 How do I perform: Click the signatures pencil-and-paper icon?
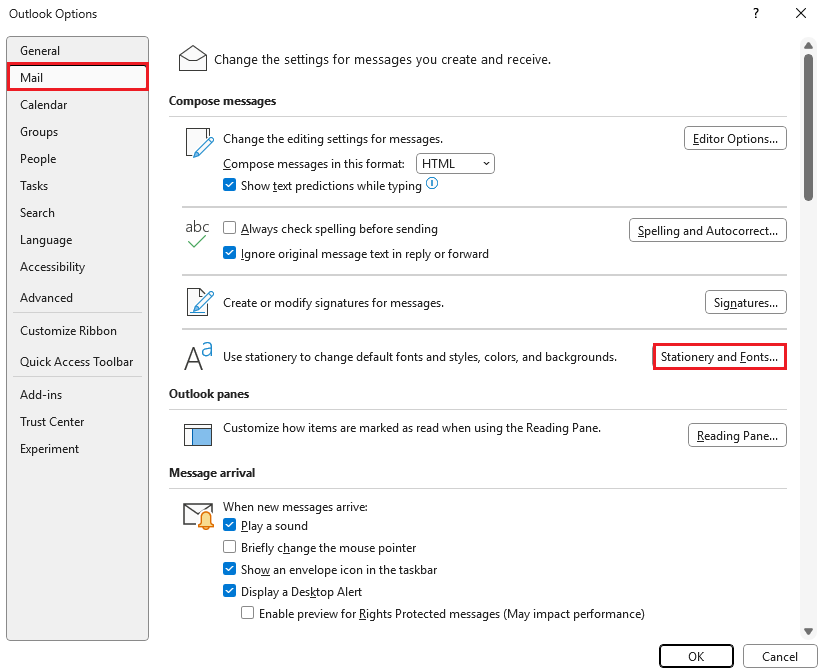tap(197, 300)
